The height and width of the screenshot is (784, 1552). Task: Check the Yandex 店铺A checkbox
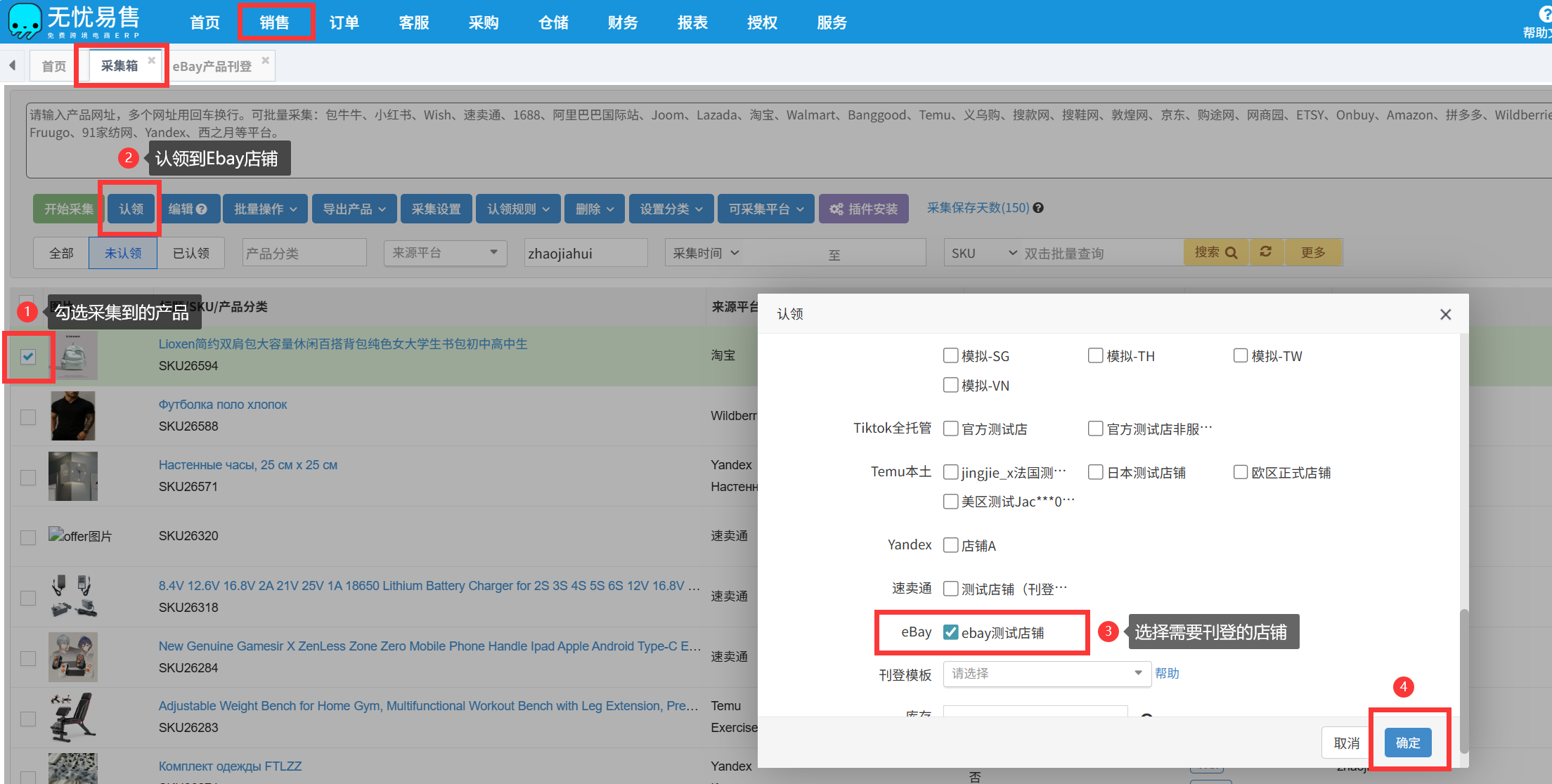950,545
